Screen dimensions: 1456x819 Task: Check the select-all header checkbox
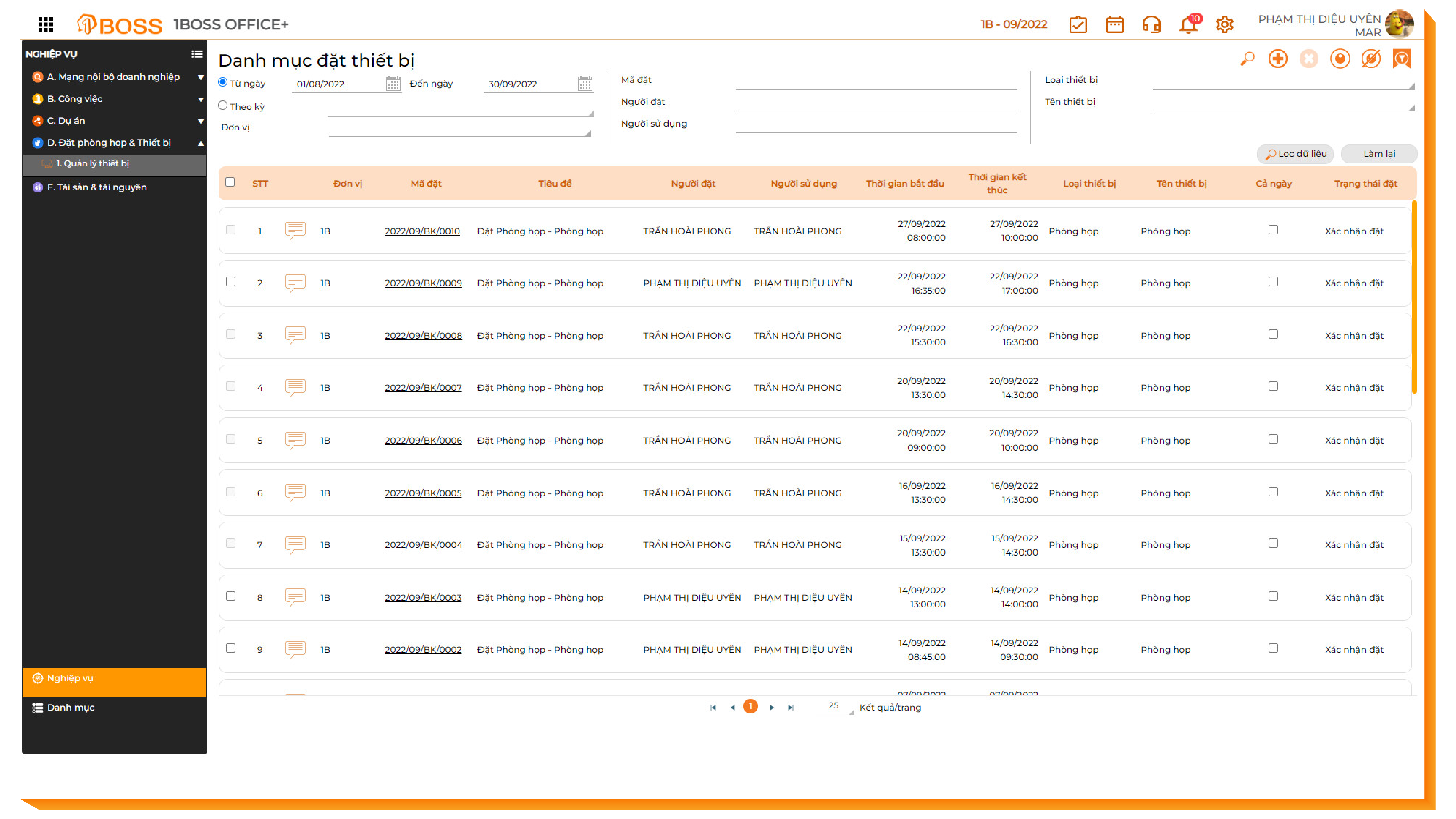(230, 182)
